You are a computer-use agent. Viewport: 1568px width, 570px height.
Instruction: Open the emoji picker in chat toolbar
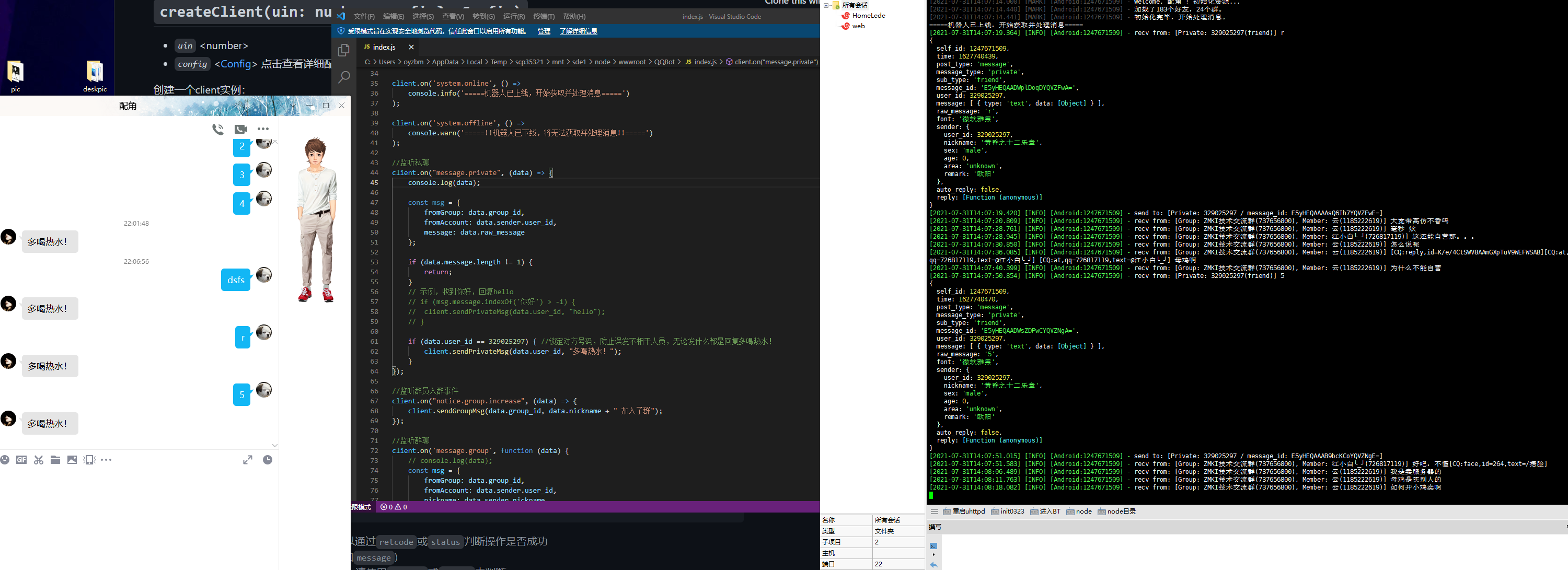tap(5, 460)
